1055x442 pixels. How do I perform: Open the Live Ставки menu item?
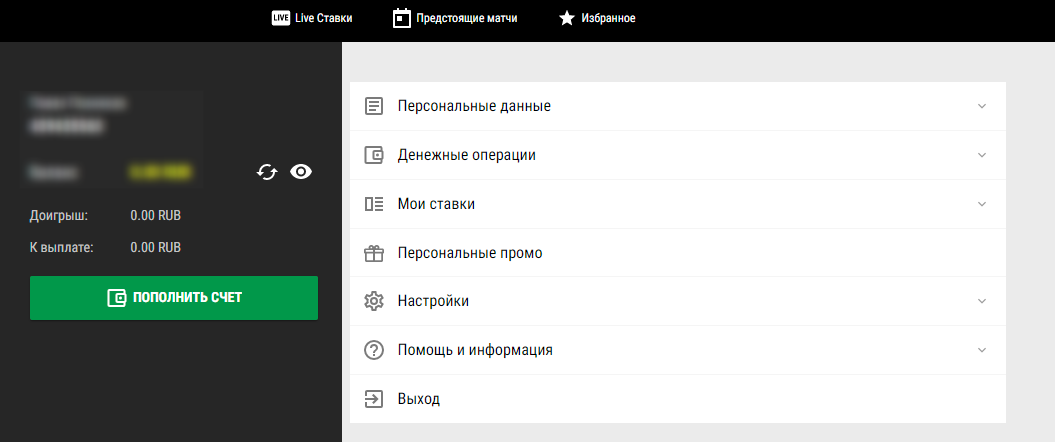(323, 18)
